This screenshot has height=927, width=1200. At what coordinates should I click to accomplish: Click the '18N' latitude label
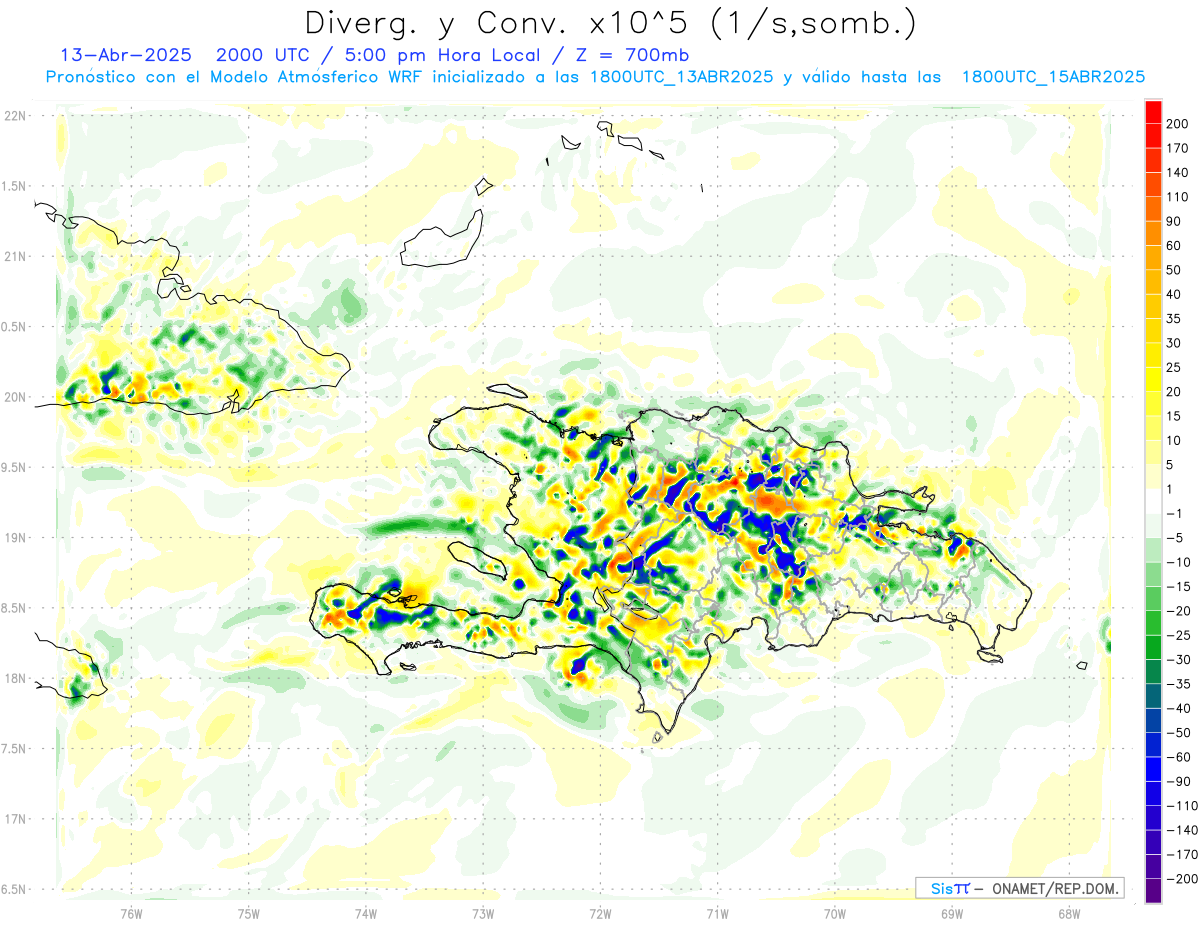(x=15, y=678)
